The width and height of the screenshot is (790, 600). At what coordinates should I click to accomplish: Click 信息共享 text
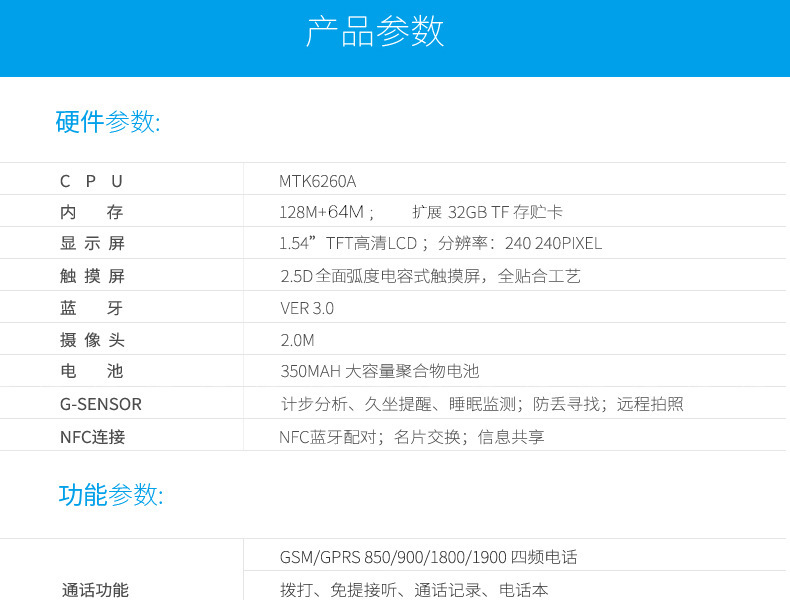point(511,437)
